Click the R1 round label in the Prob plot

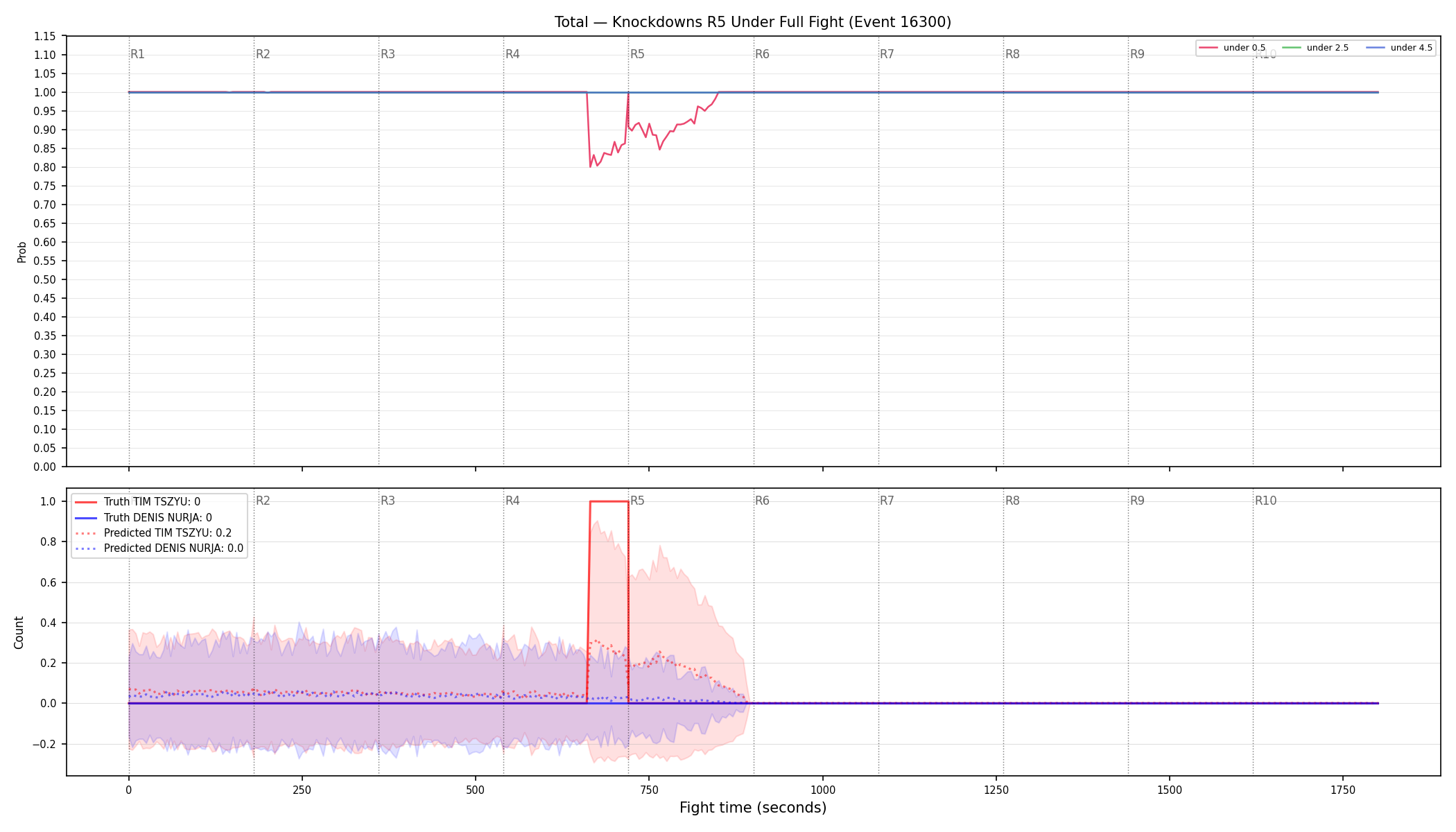click(x=138, y=54)
